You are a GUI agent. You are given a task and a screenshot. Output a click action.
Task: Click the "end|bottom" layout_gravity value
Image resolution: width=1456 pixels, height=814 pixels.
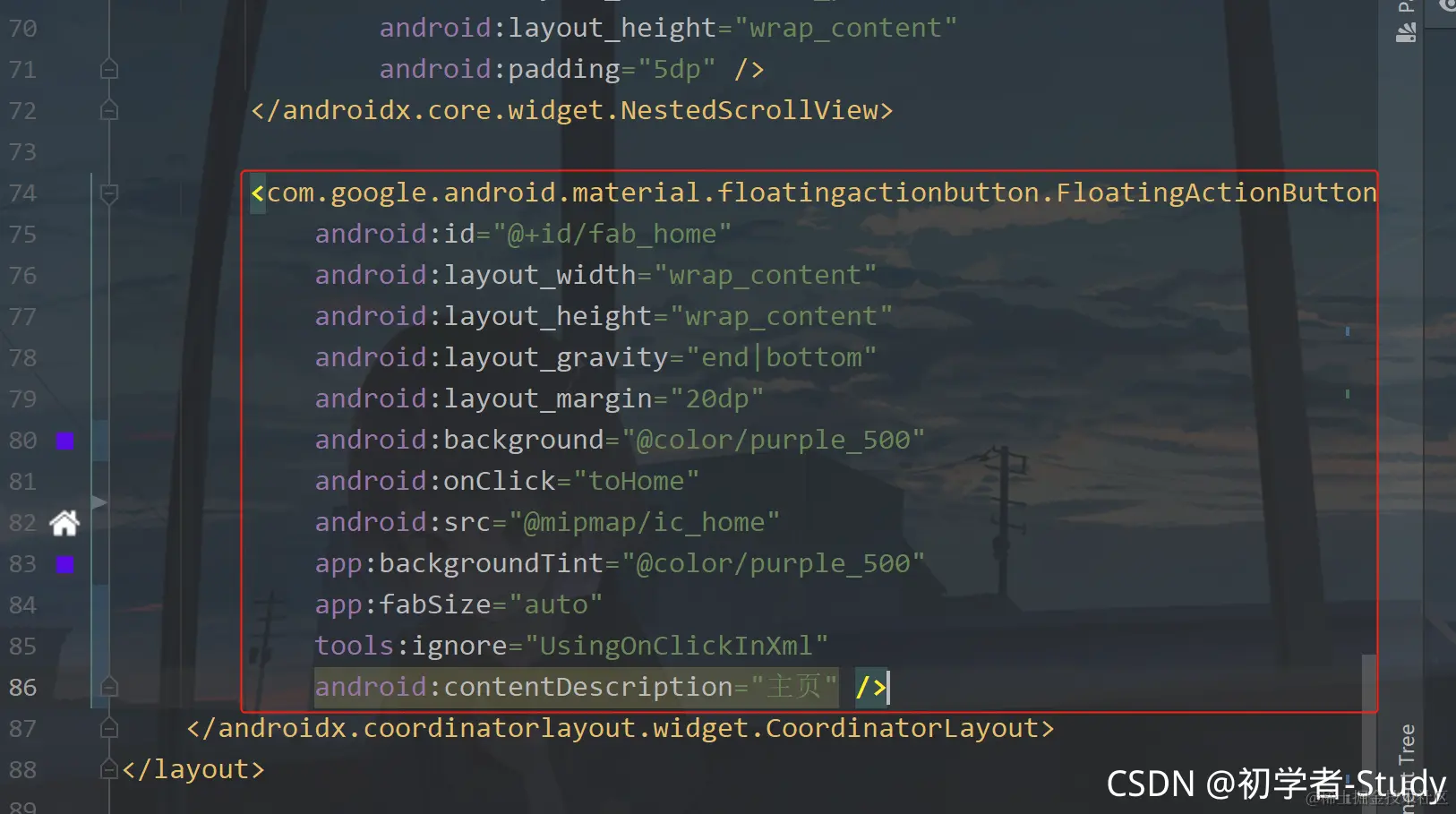pos(781,358)
